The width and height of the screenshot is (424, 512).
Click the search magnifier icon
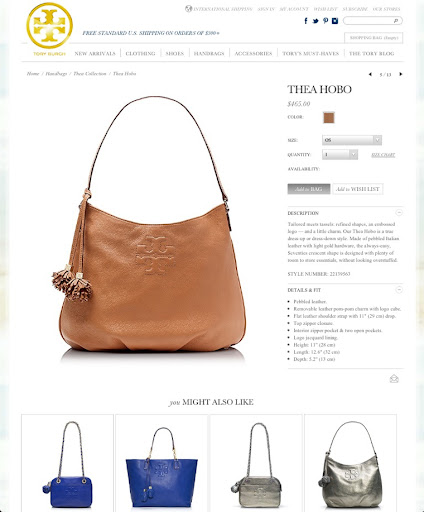(x=396, y=21)
